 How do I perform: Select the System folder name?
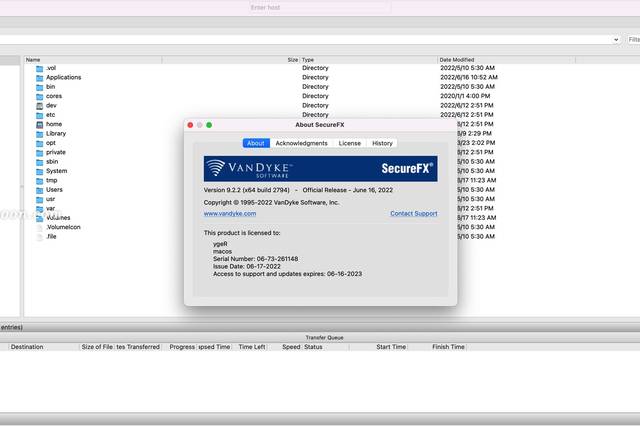[x=56, y=171]
